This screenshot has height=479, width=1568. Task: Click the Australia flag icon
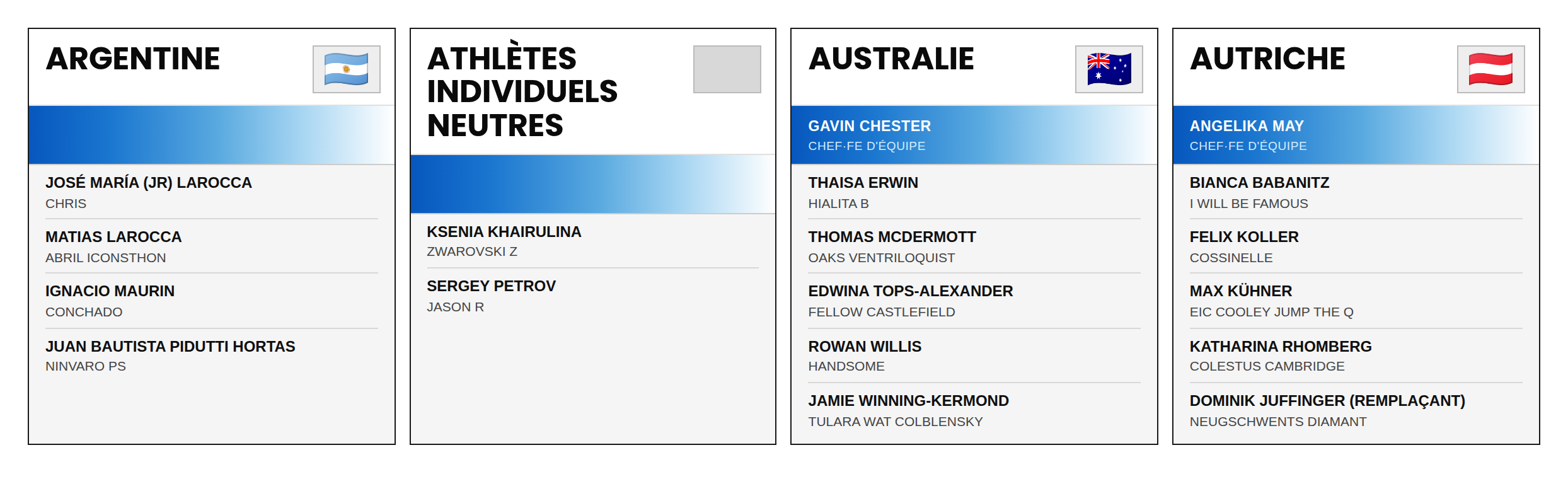[1109, 69]
